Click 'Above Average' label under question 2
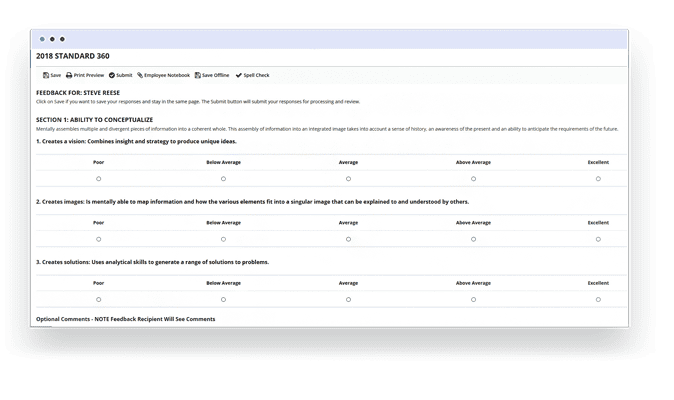674x400 pixels. 473,223
